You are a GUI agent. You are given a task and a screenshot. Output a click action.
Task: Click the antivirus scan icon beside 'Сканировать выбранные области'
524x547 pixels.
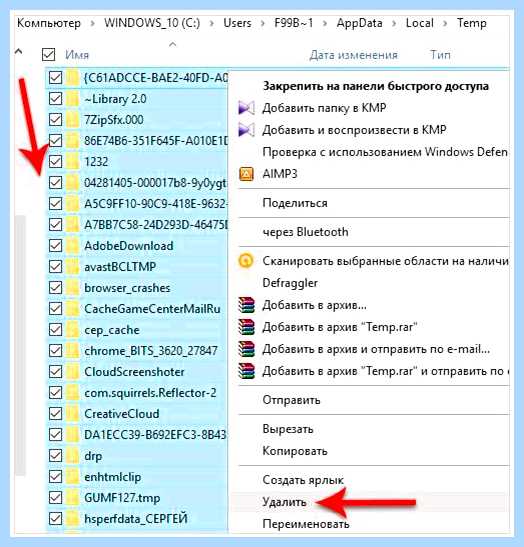point(246,261)
